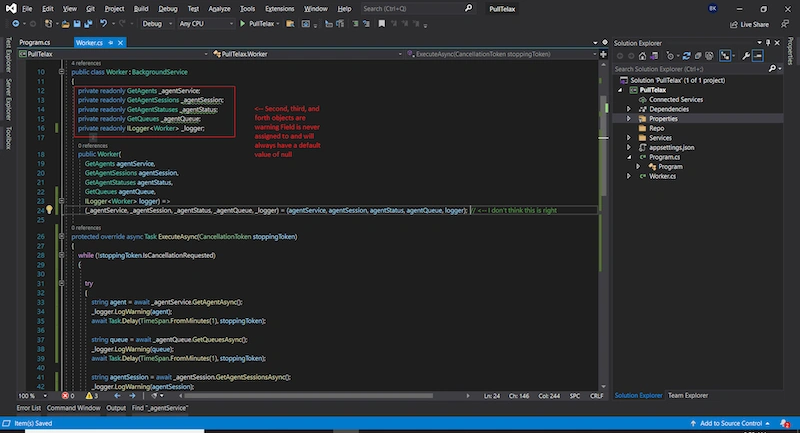
Task: Refresh Solution Explorer with the sync arrows icon
Action: point(686,56)
